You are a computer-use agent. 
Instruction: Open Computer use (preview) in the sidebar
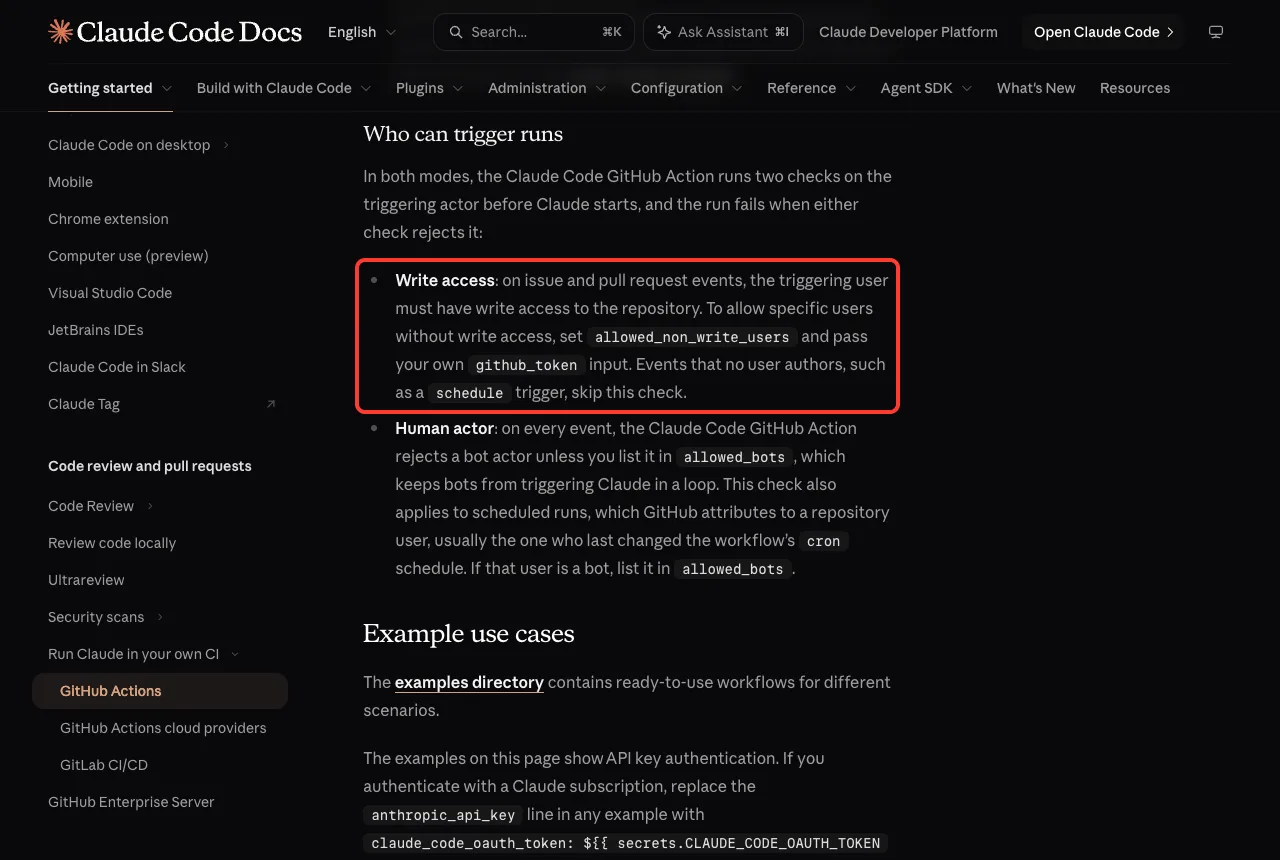128,256
